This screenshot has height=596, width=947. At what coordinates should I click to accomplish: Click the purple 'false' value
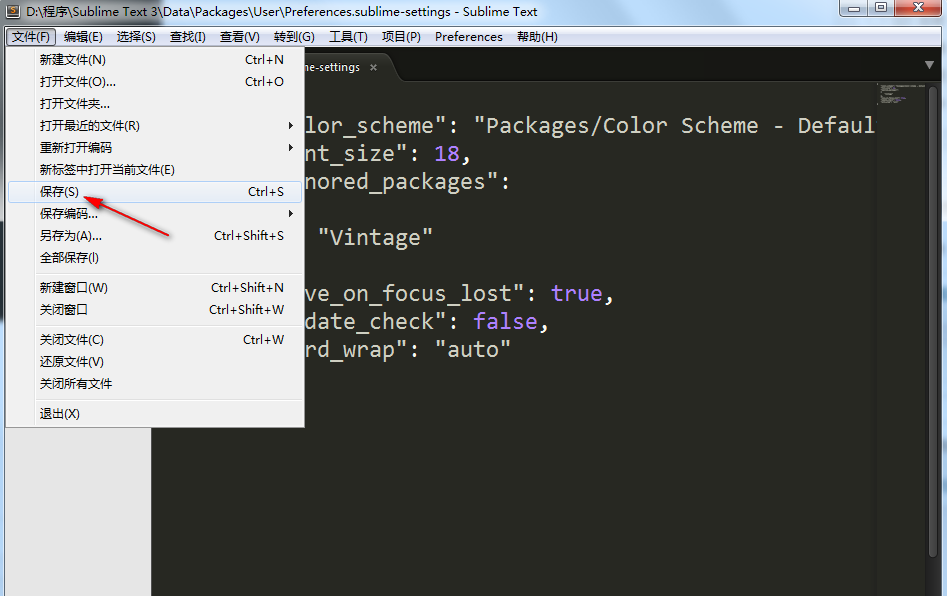click(505, 321)
